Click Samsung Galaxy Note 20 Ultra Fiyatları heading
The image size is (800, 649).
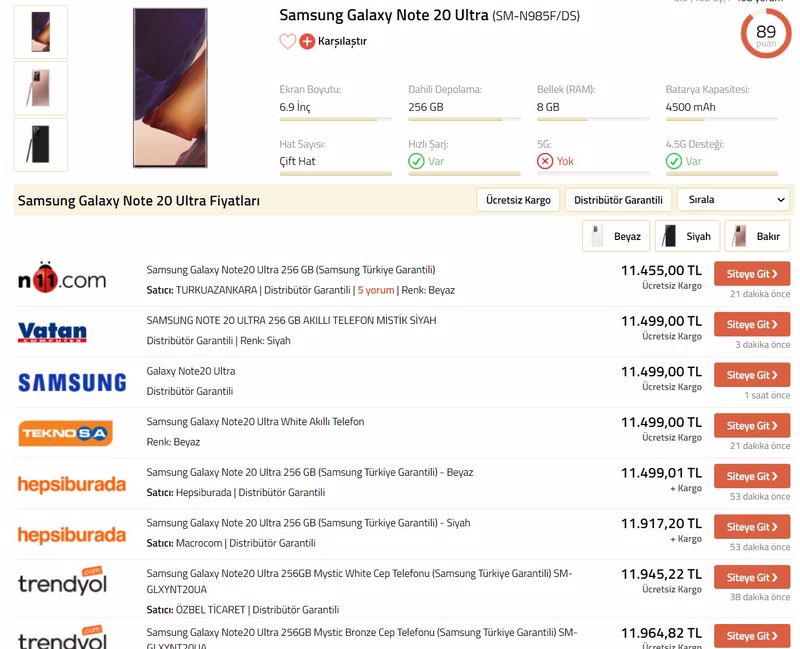139,201
